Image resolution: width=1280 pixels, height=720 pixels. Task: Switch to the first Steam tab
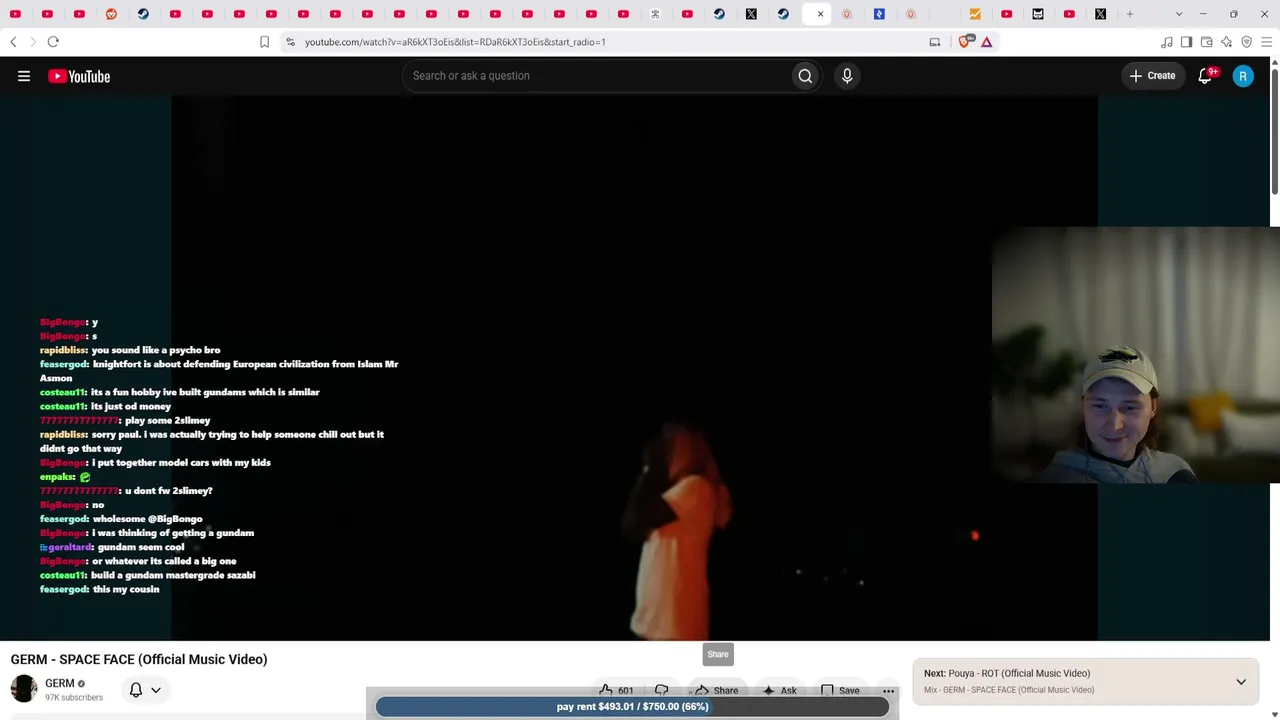pos(143,14)
